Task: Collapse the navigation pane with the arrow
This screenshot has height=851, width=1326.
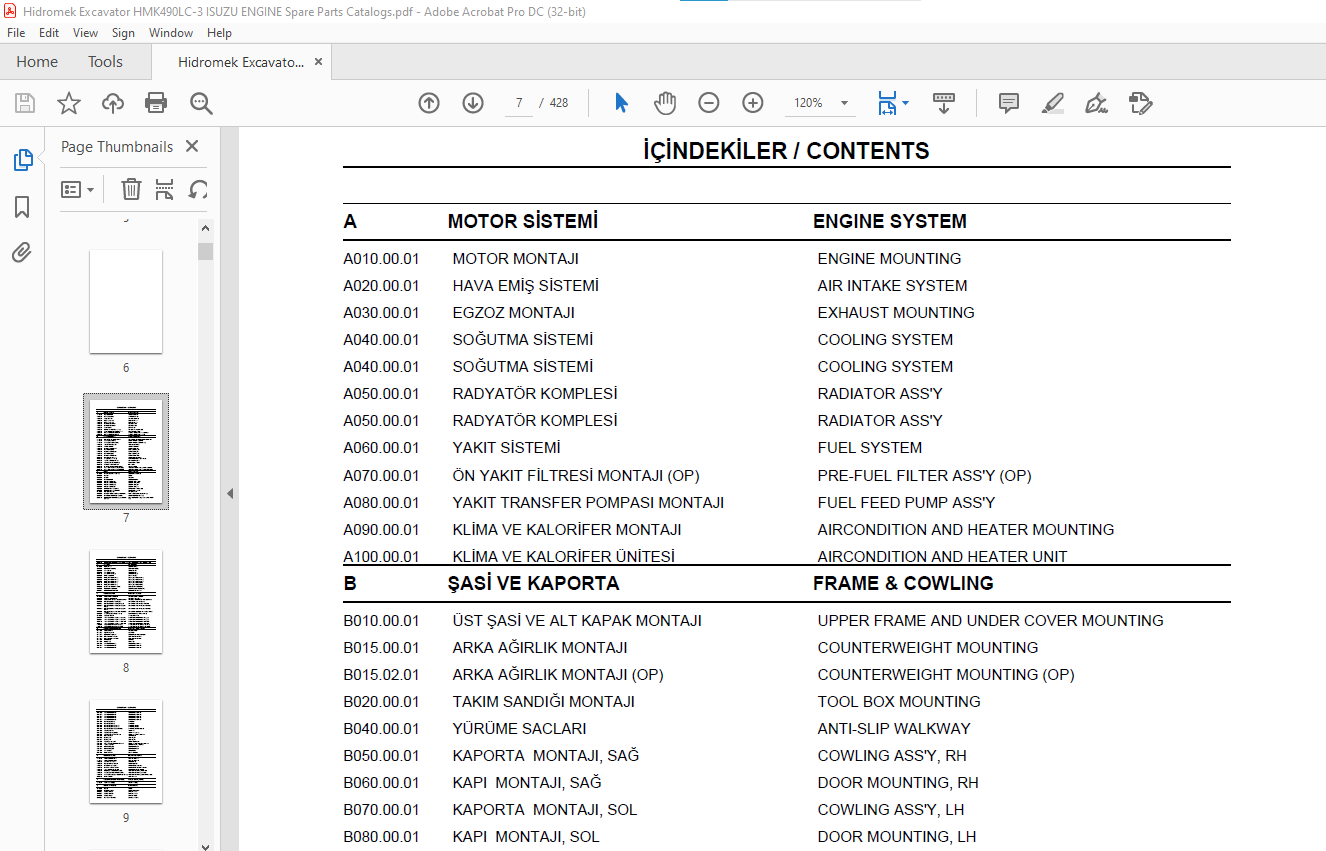Action: [229, 493]
